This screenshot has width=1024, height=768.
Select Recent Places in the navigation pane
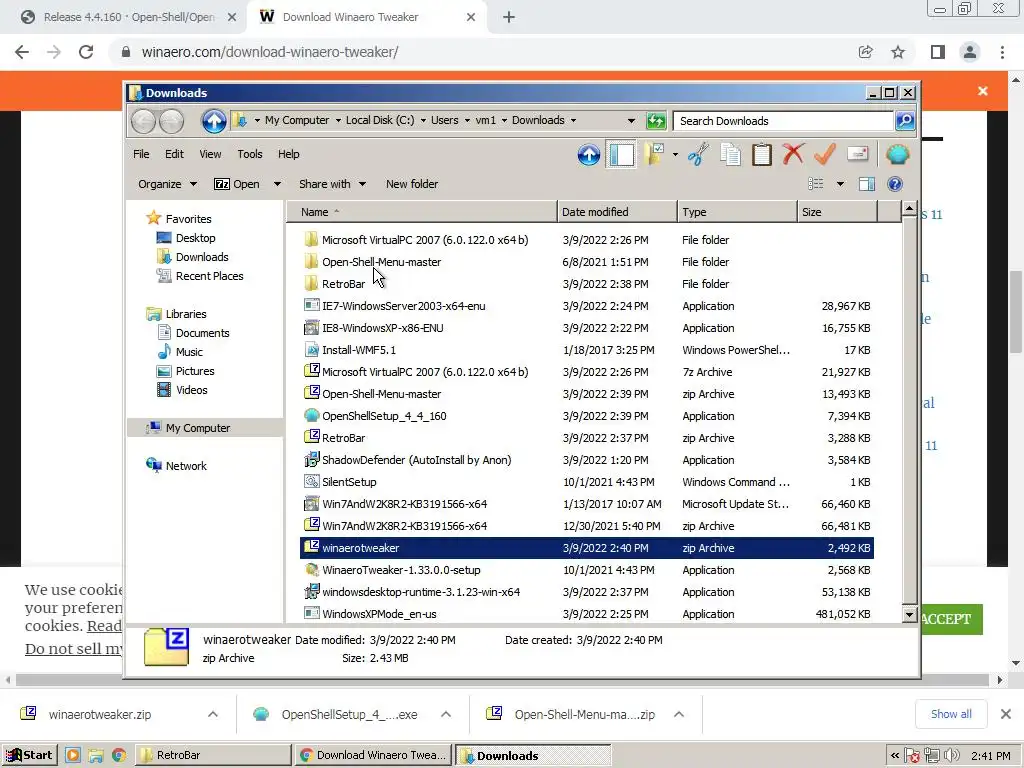click(x=209, y=276)
